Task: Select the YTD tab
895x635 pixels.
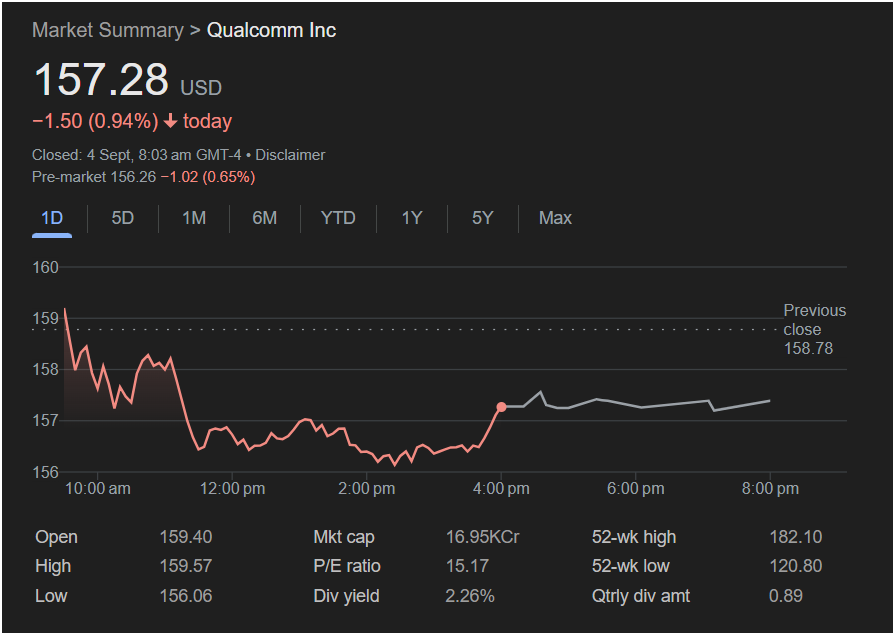Action: point(338,218)
